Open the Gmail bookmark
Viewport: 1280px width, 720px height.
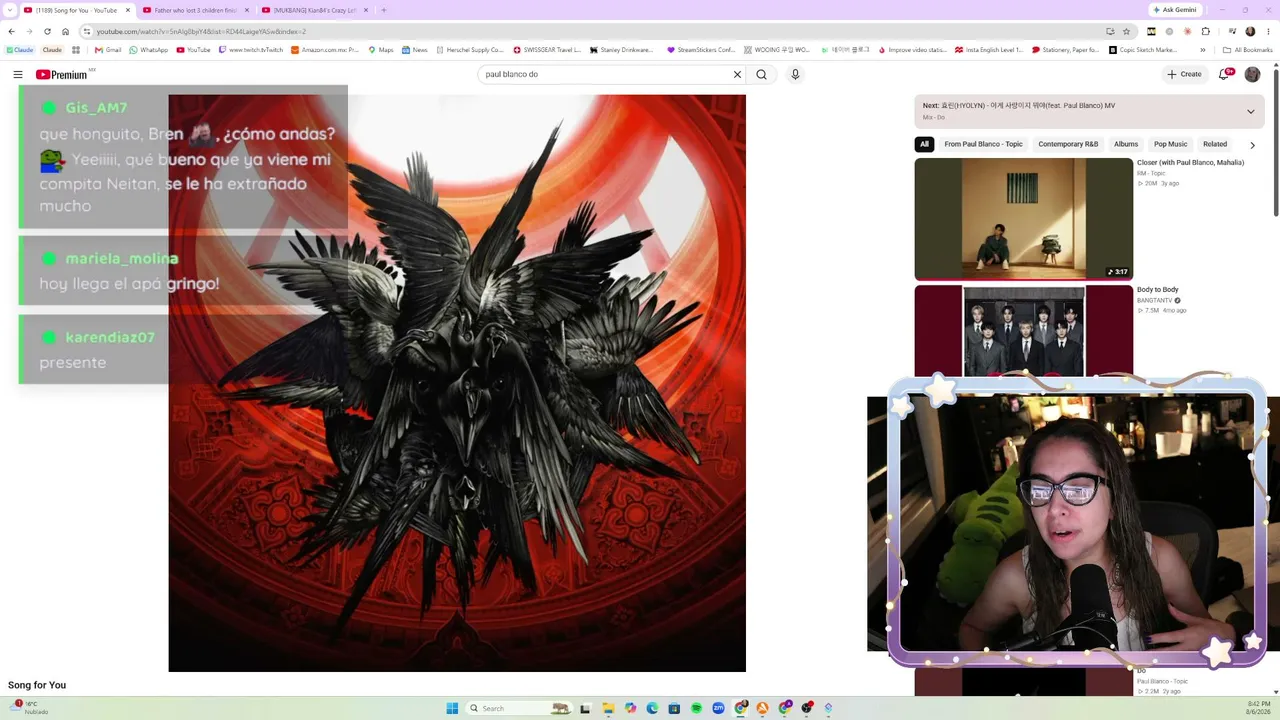pyautogui.click(x=108, y=50)
